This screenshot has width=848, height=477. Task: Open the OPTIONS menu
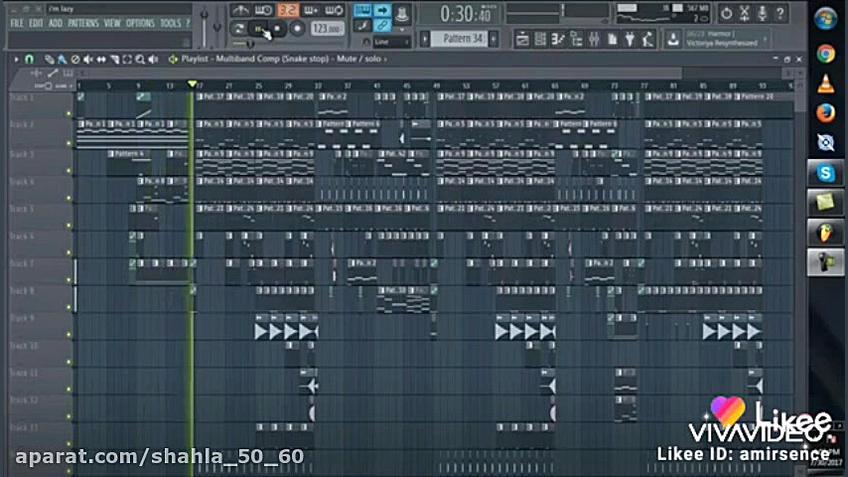click(x=140, y=23)
